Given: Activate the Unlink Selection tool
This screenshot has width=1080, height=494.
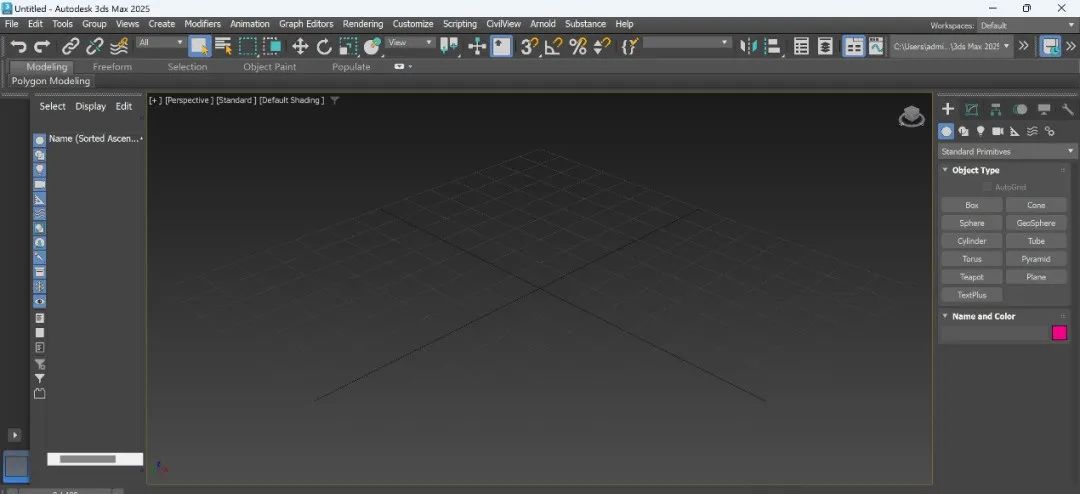Looking at the screenshot, I should pos(95,47).
